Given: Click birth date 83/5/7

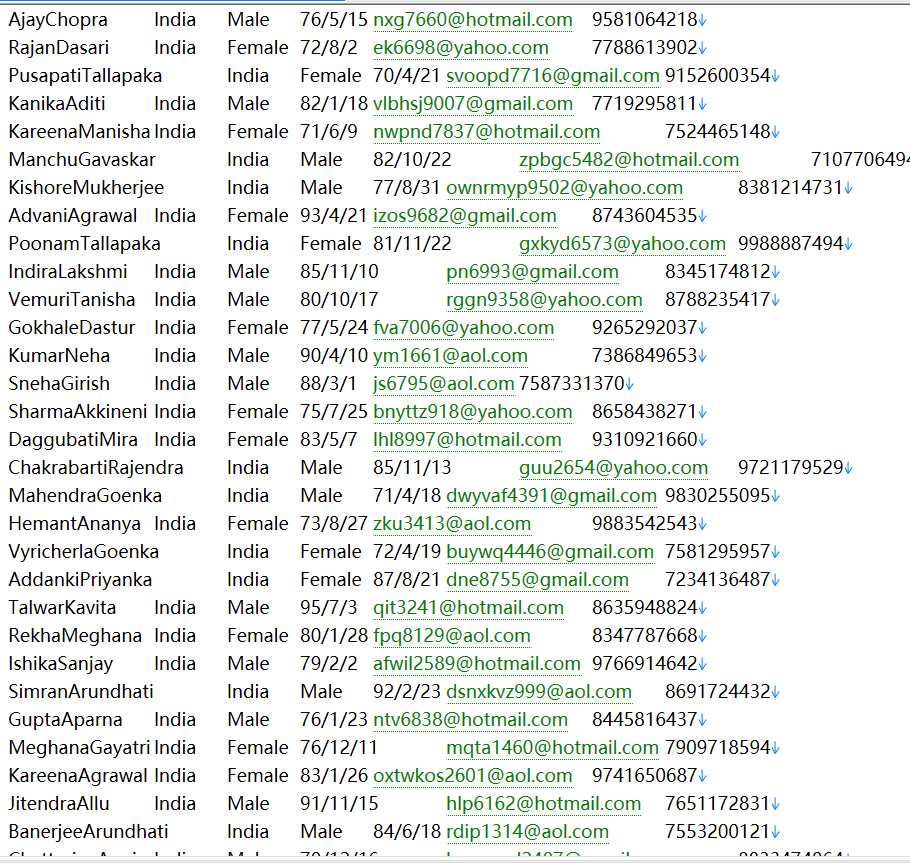Looking at the screenshot, I should point(328,439).
